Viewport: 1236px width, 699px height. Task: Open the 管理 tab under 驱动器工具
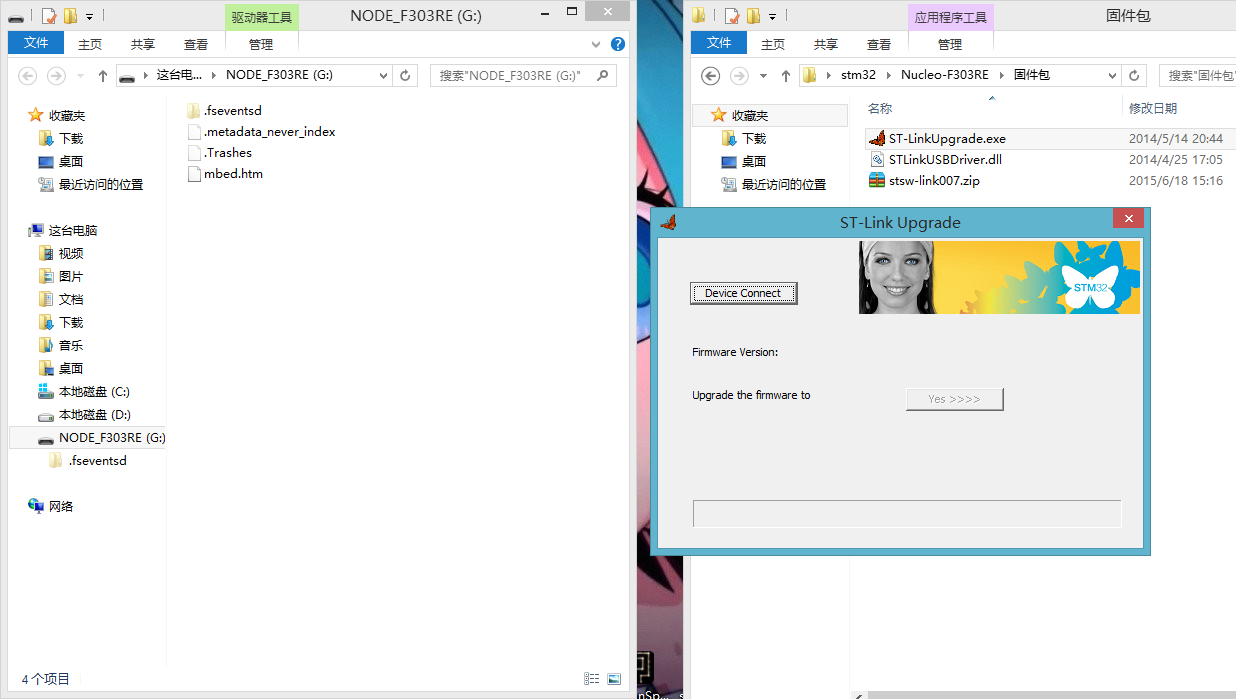261,44
